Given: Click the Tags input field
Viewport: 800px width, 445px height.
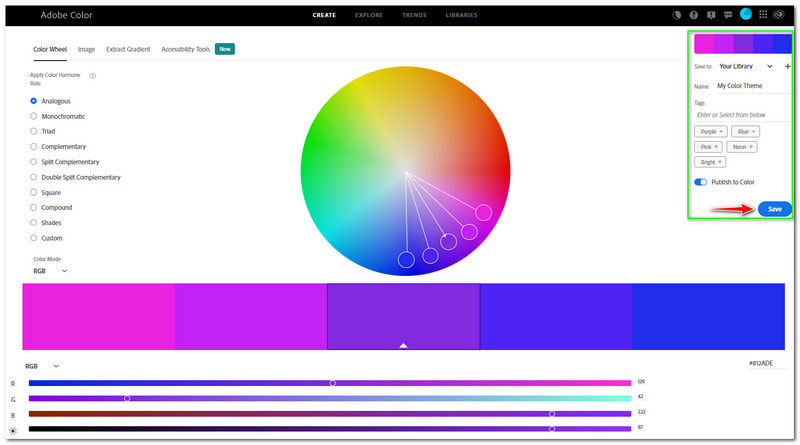Looking at the screenshot, I should [743, 115].
